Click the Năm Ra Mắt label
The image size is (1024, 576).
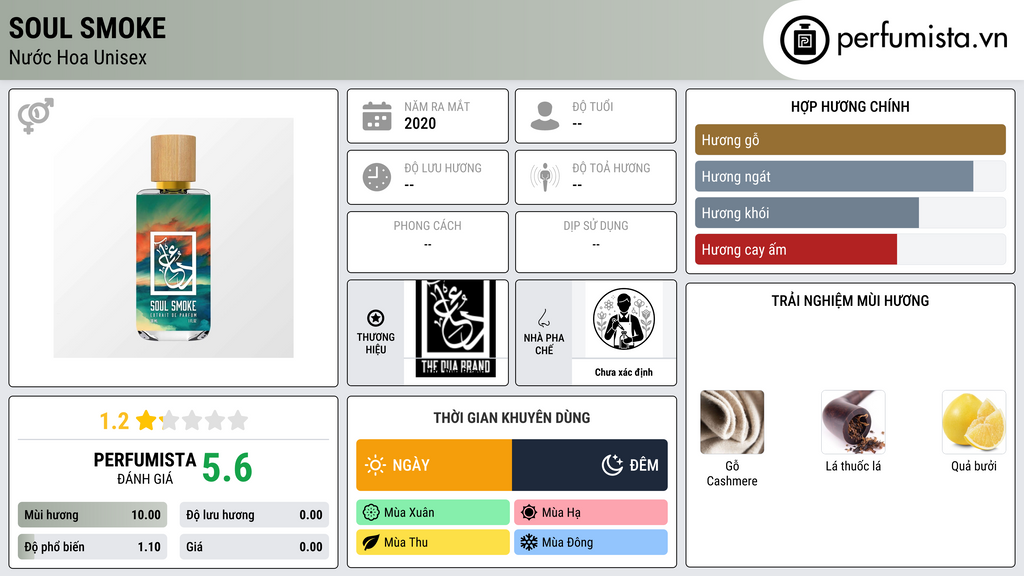click(437, 106)
